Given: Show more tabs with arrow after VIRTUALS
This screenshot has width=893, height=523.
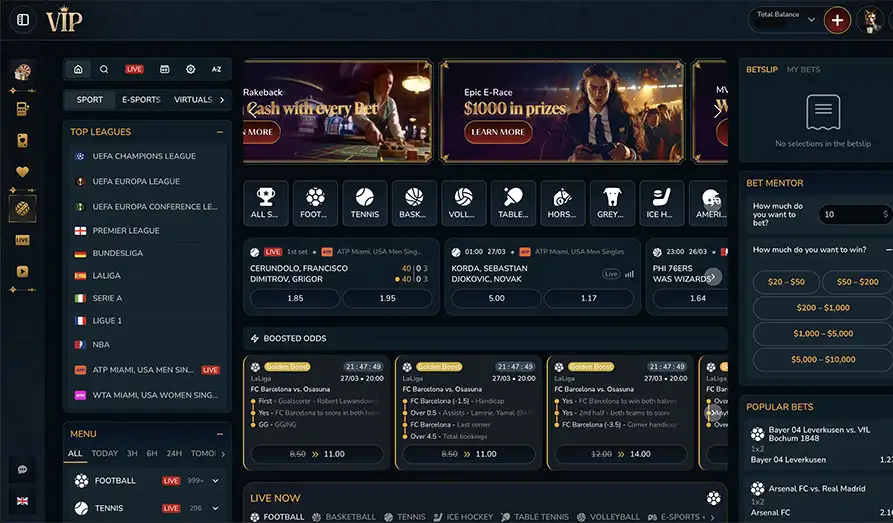Looking at the screenshot, I should pyautogui.click(x=222, y=100).
